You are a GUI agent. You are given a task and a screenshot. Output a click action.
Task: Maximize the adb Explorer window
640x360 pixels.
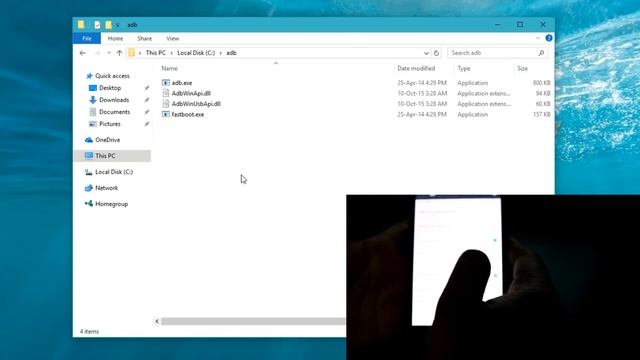(520, 24)
